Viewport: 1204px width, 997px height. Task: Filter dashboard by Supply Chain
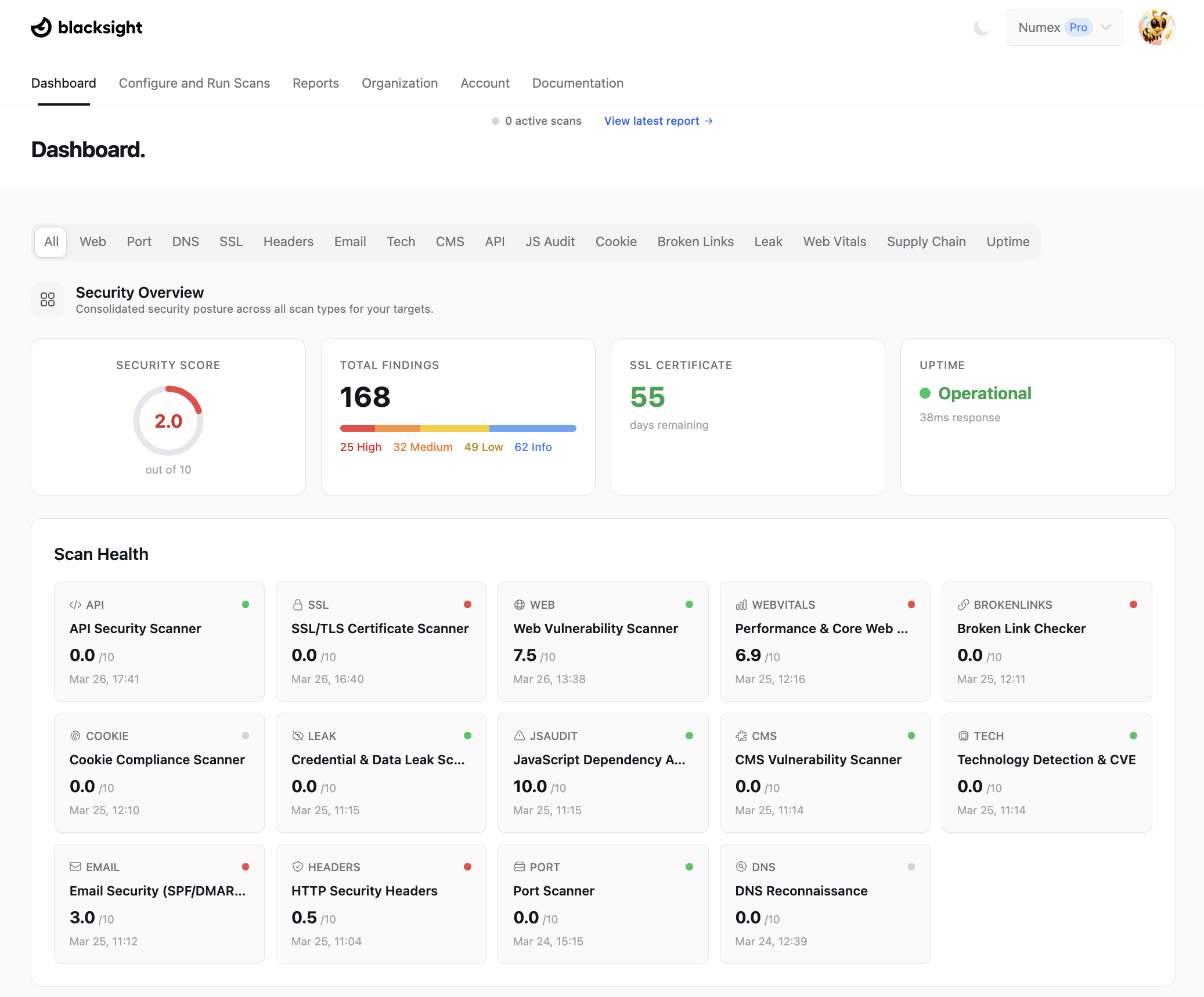[926, 241]
